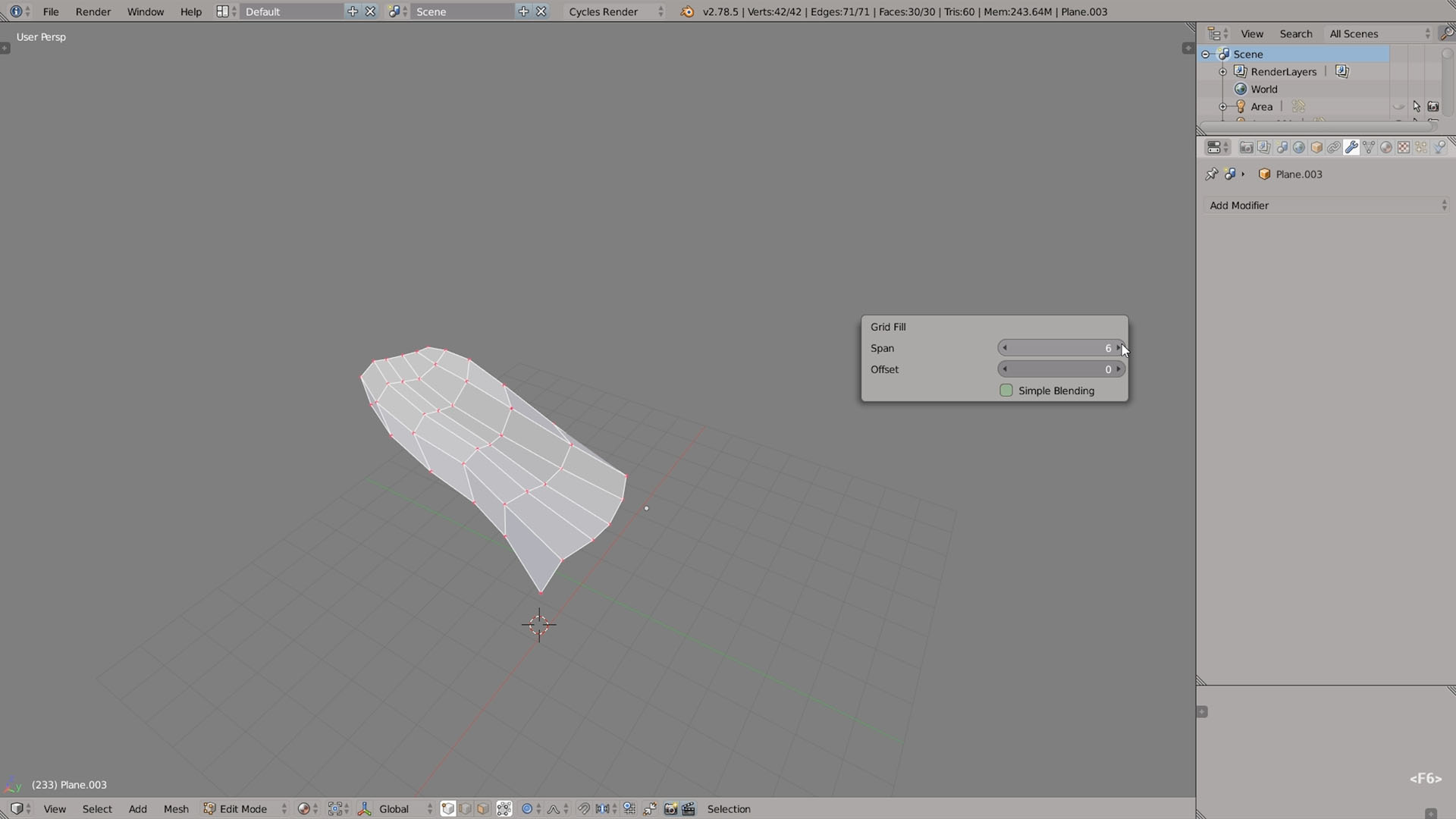Open the Render properties tab
The height and width of the screenshot is (819, 1456).
click(x=1246, y=148)
